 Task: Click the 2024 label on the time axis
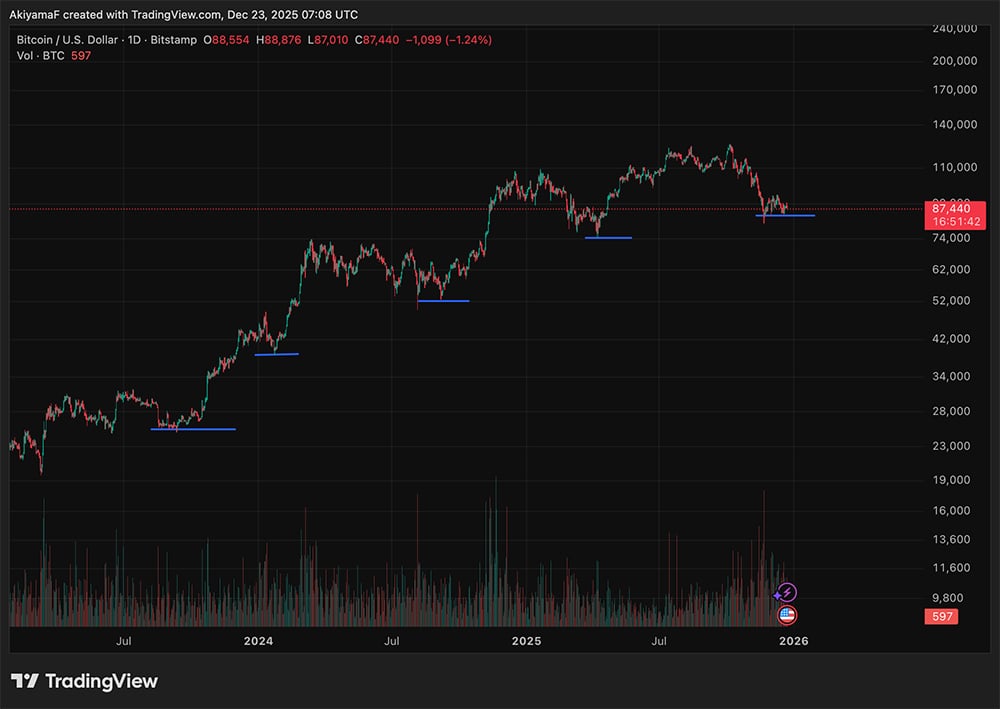(259, 640)
